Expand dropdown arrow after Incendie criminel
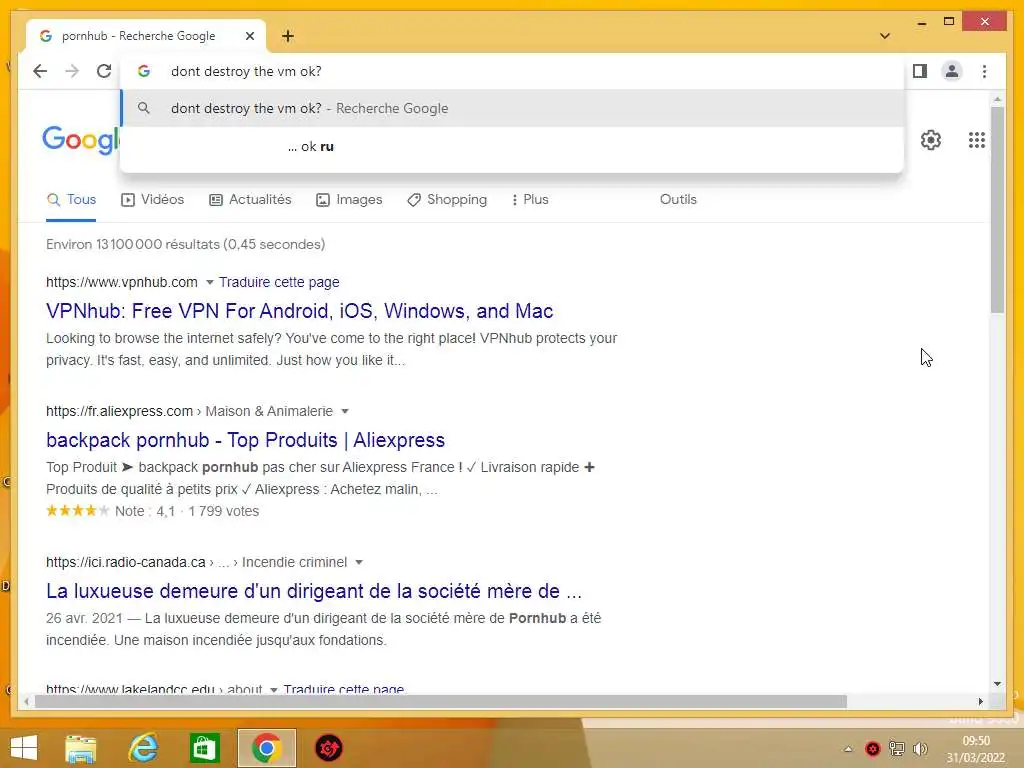The image size is (1024, 768). pyautogui.click(x=359, y=562)
